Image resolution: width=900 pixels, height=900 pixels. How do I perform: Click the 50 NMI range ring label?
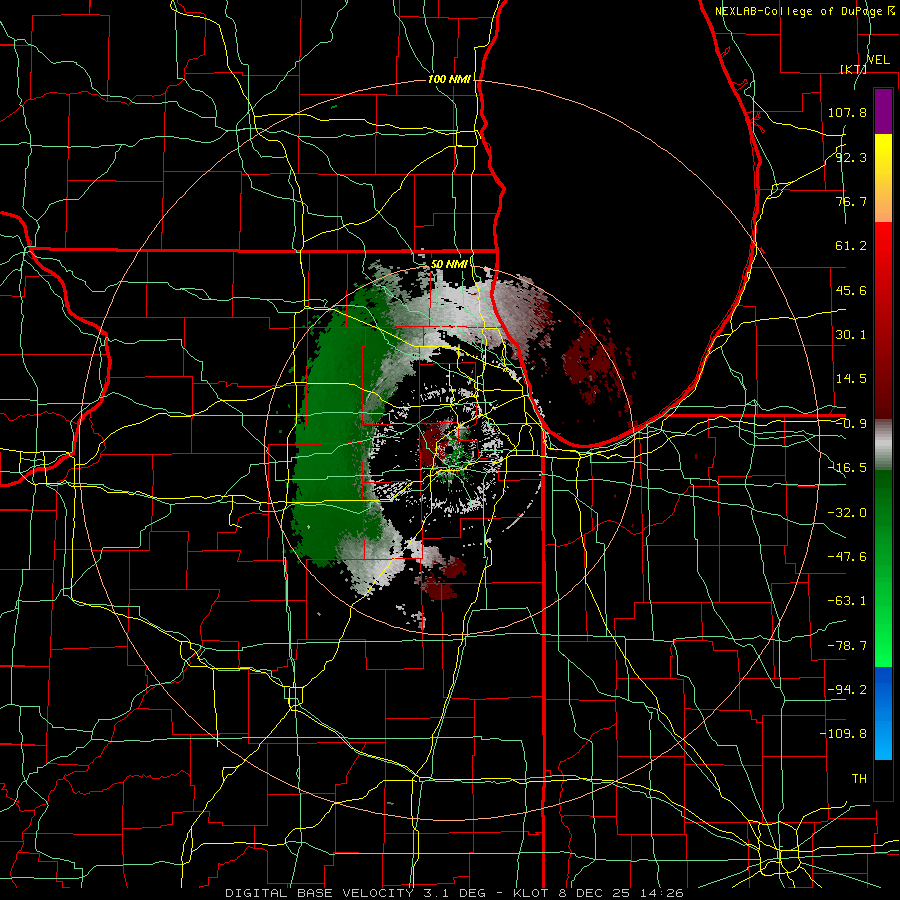[x=449, y=264]
